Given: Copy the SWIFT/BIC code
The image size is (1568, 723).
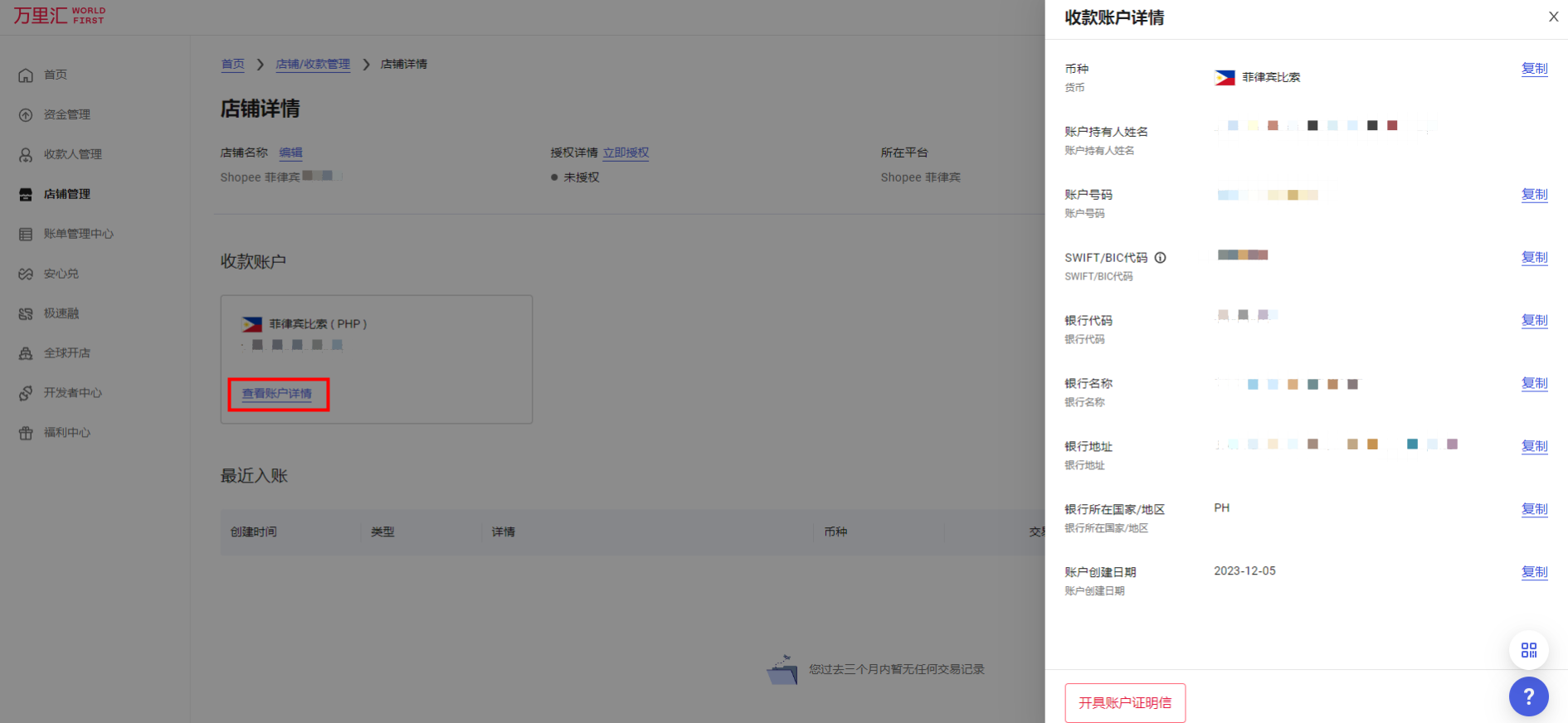Looking at the screenshot, I should pyautogui.click(x=1534, y=258).
